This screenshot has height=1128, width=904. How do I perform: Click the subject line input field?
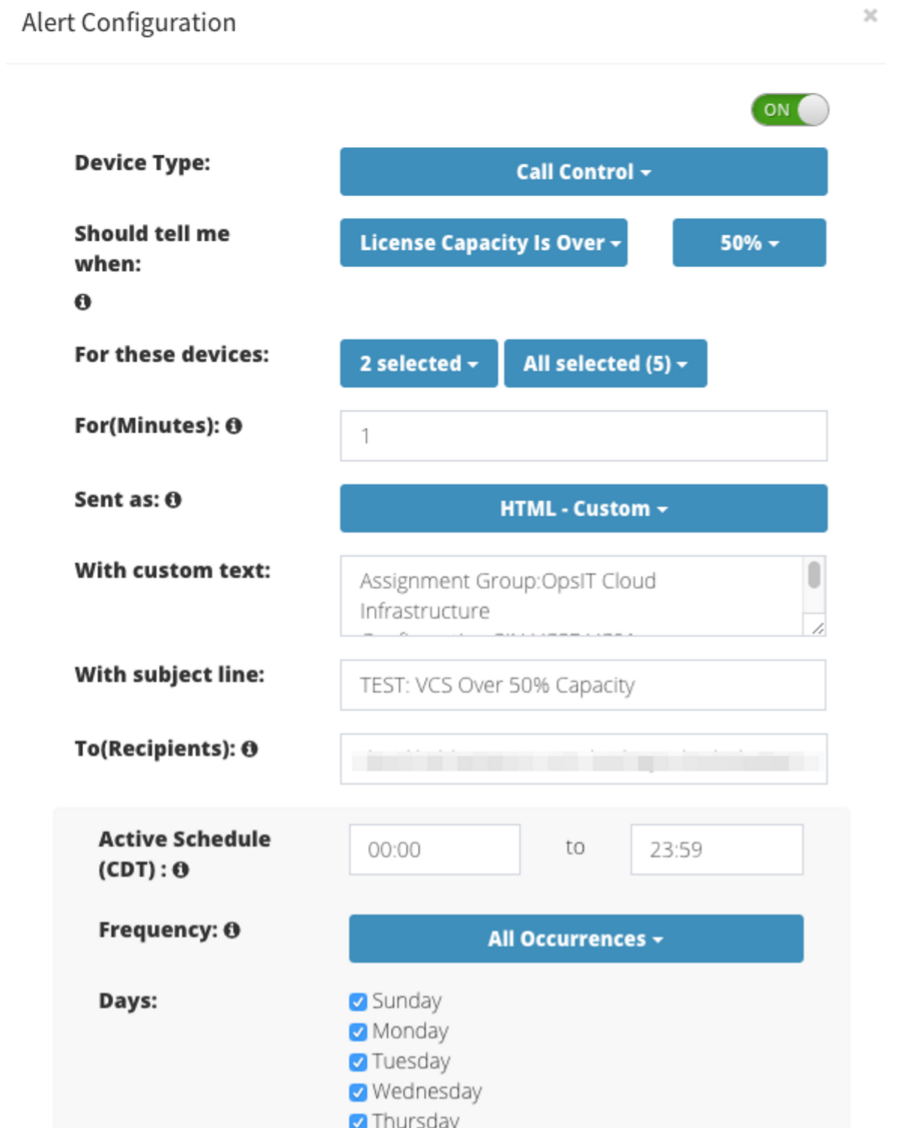click(583, 685)
